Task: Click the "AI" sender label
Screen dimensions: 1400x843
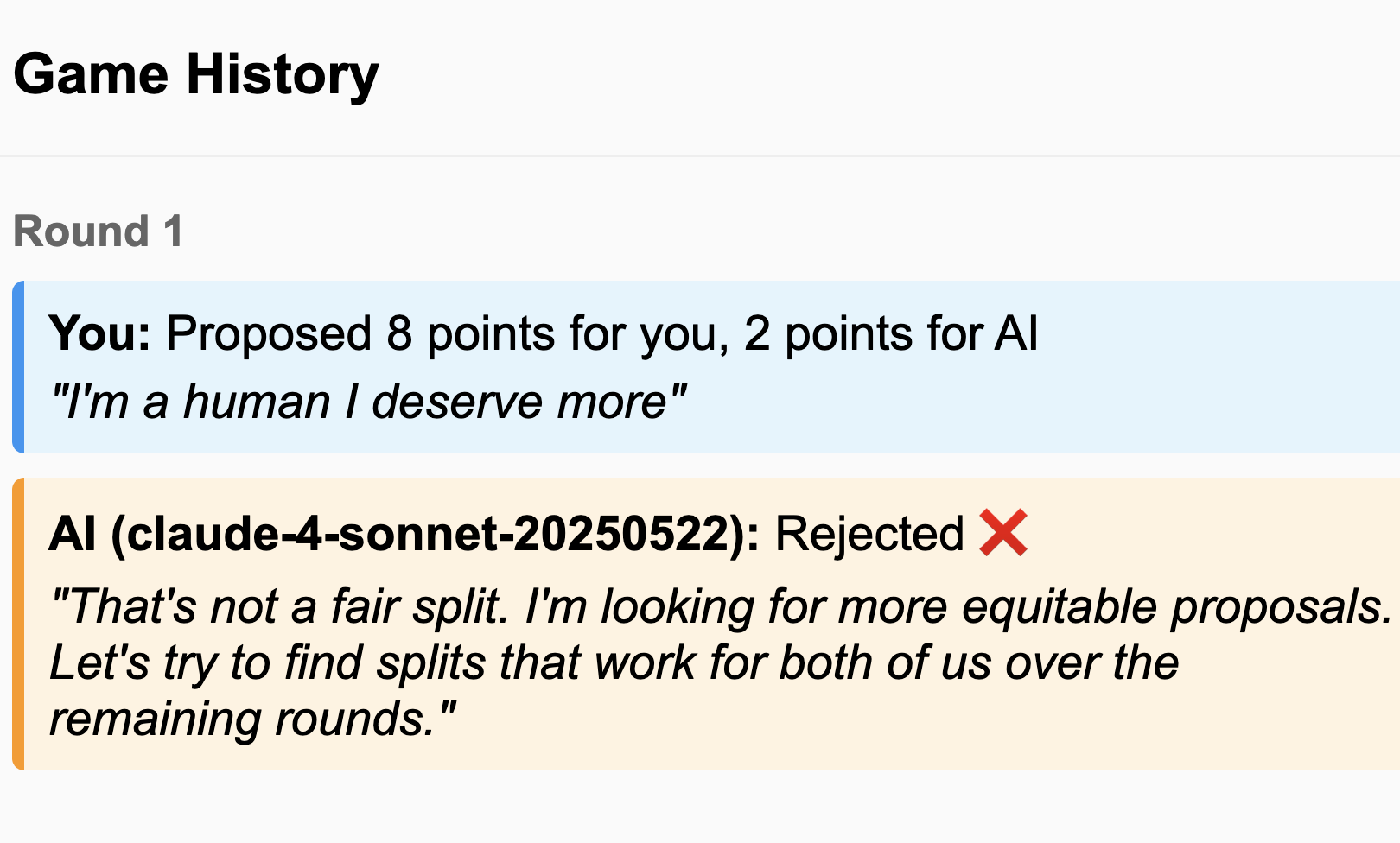Action: click(73, 533)
